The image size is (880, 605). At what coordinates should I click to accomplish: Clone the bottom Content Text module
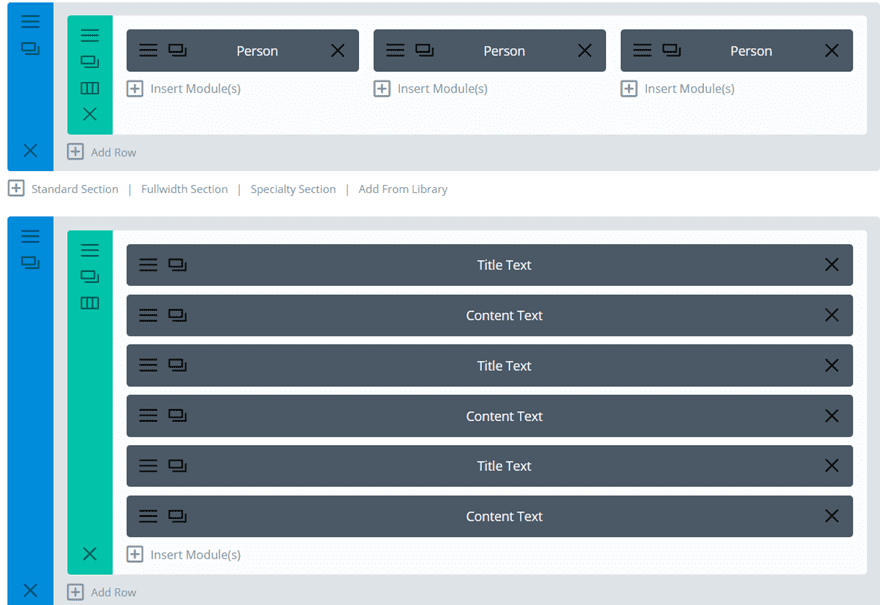177,516
